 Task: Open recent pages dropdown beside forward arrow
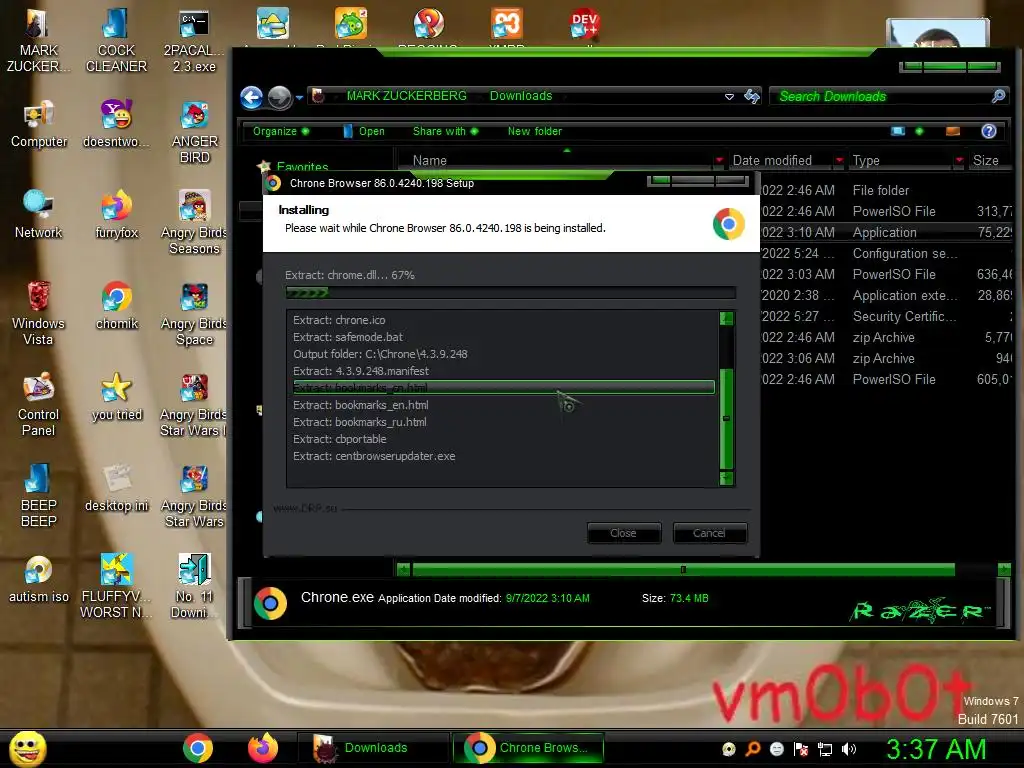(x=299, y=97)
